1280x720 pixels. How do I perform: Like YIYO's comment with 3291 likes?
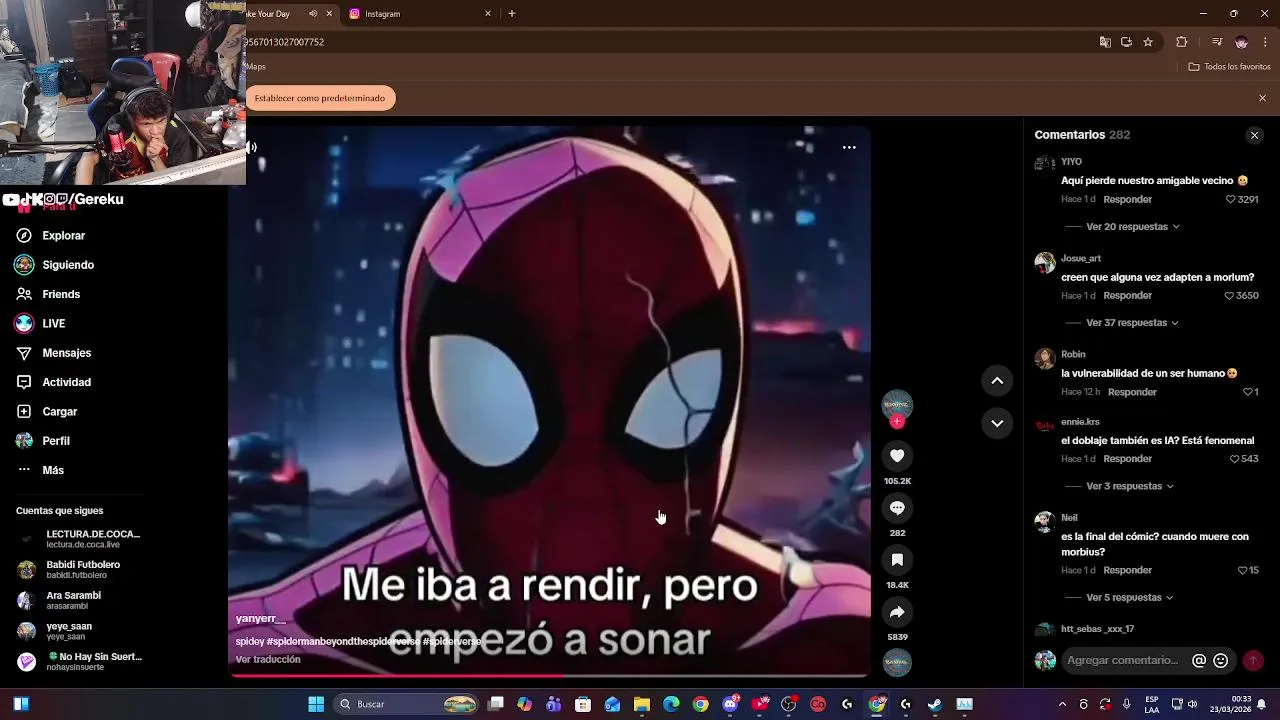pos(1231,199)
